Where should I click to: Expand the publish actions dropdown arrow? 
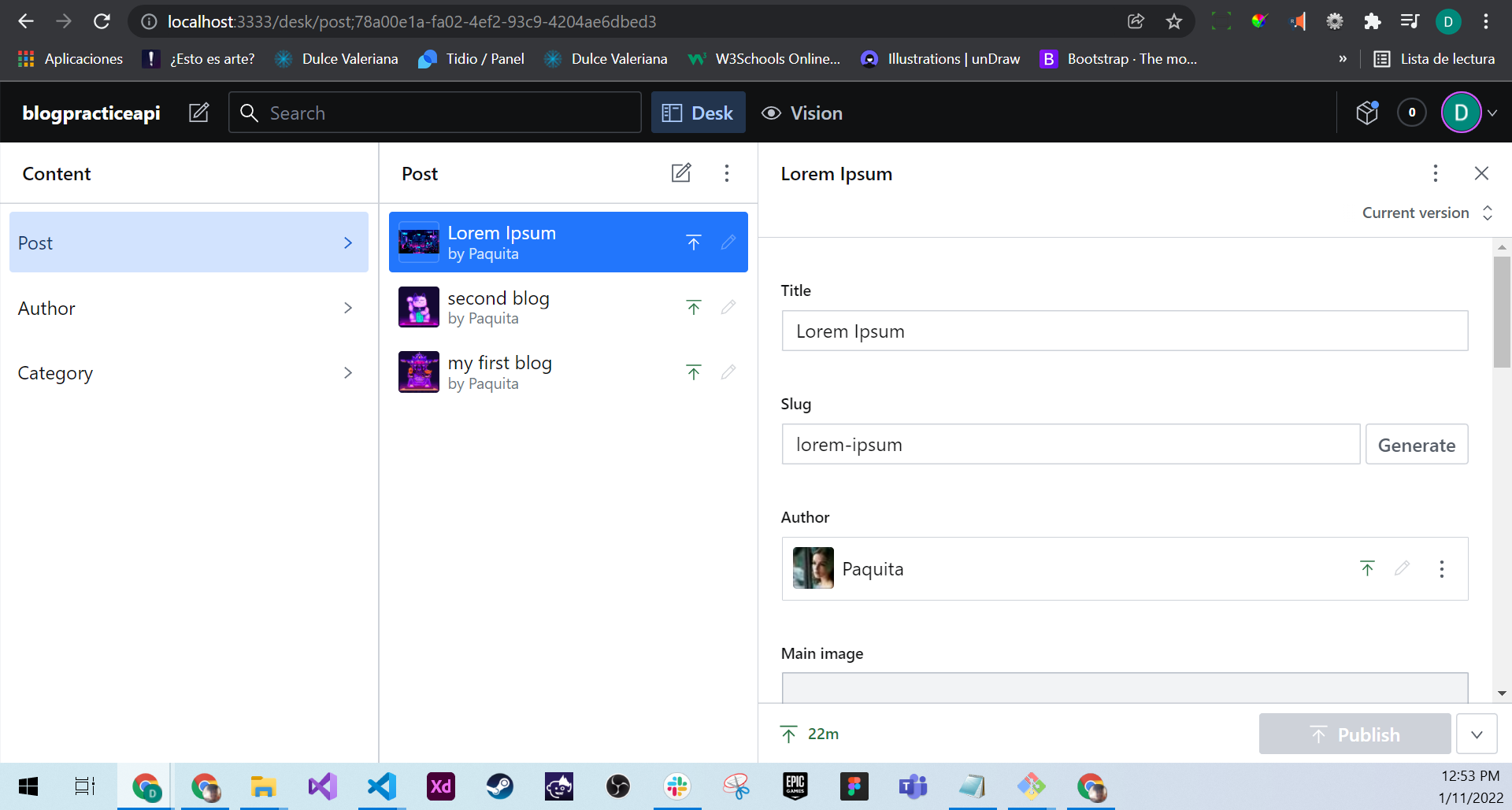click(x=1477, y=734)
